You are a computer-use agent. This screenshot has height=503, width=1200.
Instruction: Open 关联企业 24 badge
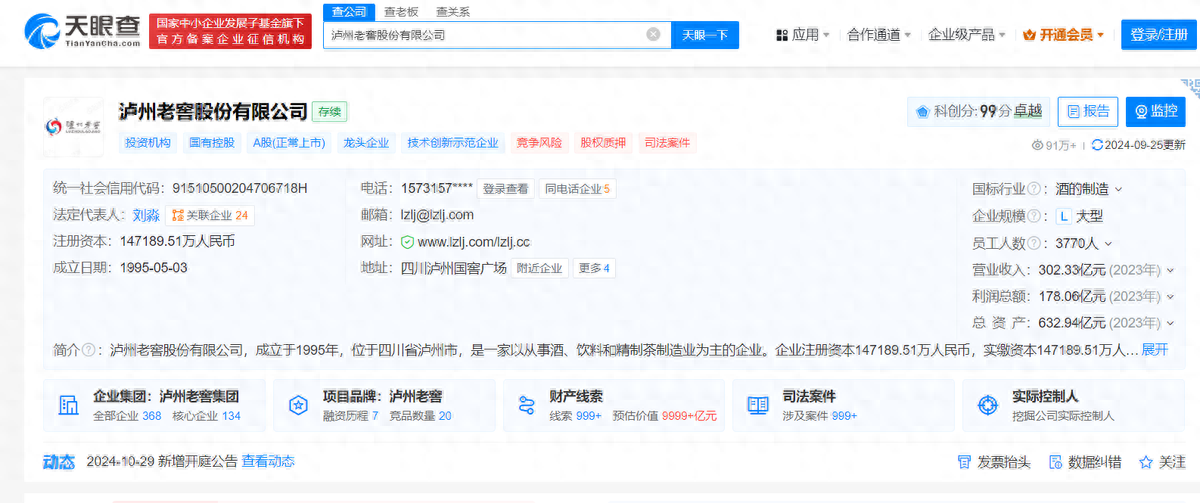pos(211,215)
